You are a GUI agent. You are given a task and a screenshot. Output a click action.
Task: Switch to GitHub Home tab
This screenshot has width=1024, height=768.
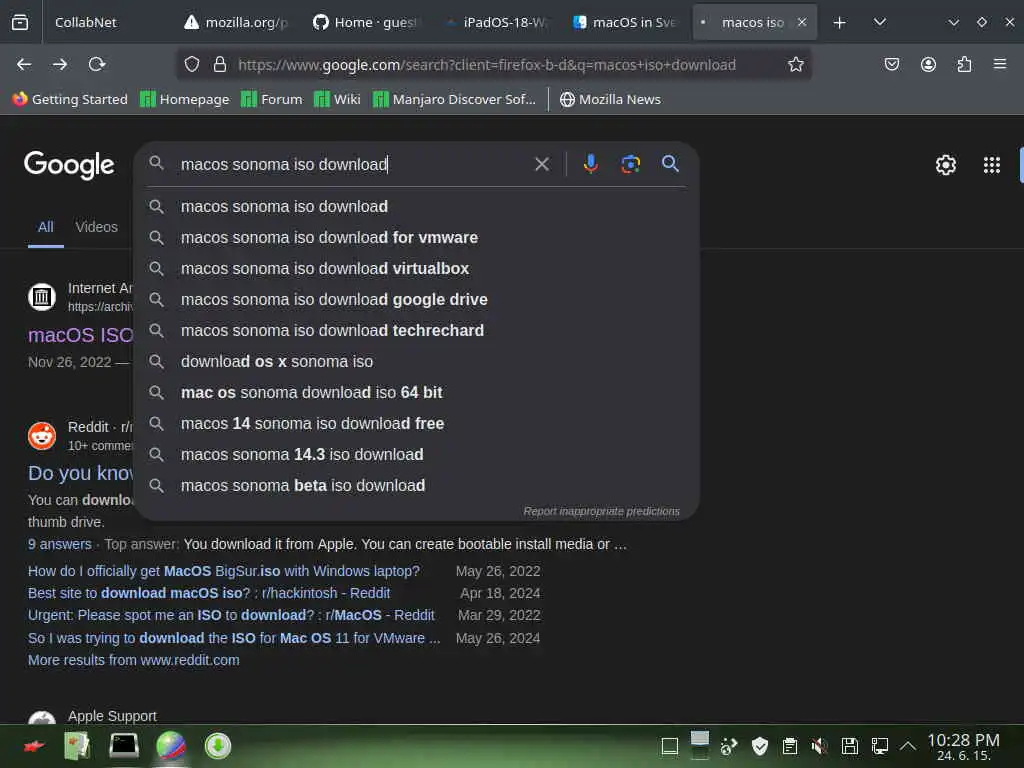coord(364,22)
